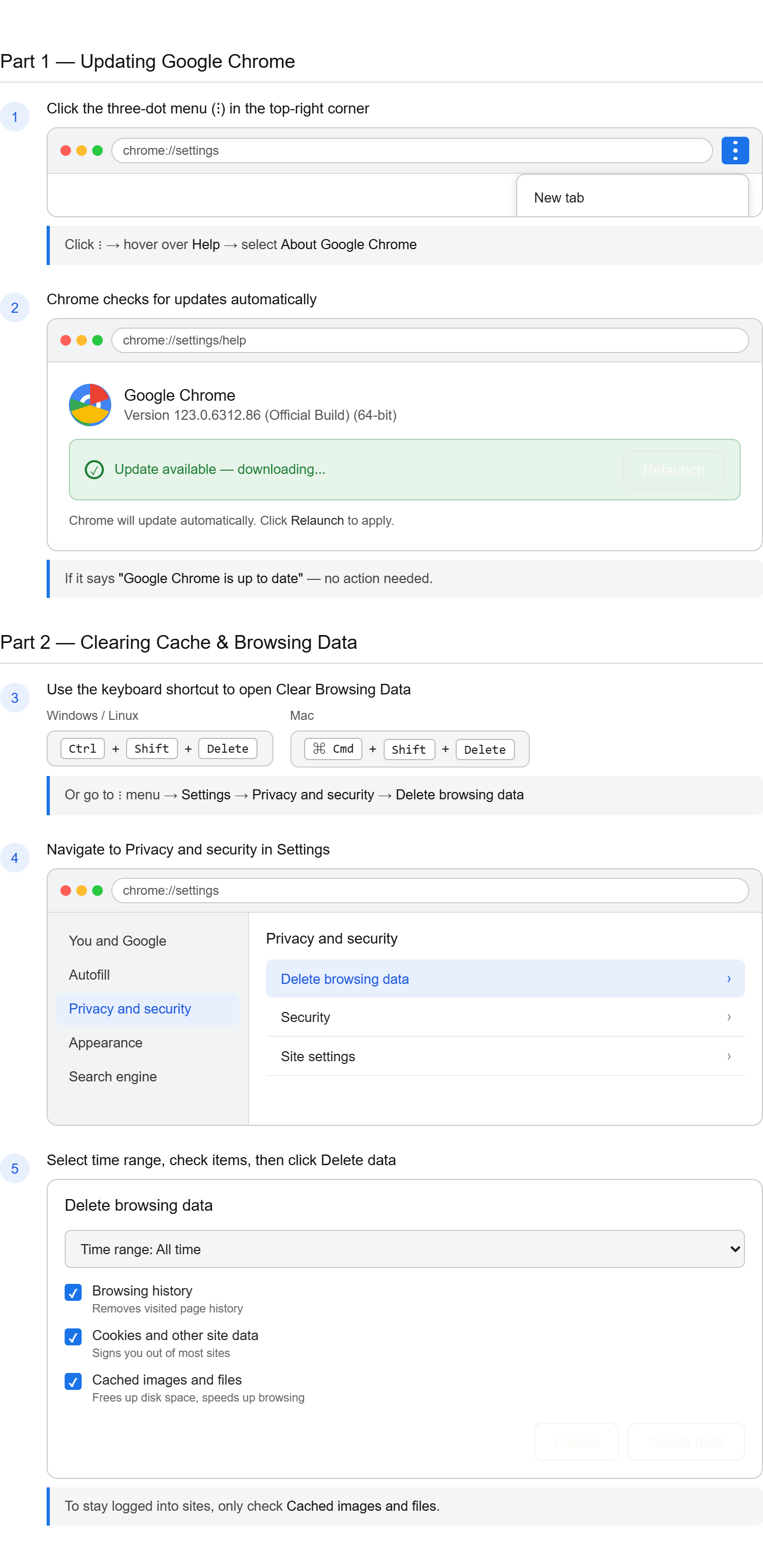
Task: Click the Delete data button
Action: coord(685,1441)
